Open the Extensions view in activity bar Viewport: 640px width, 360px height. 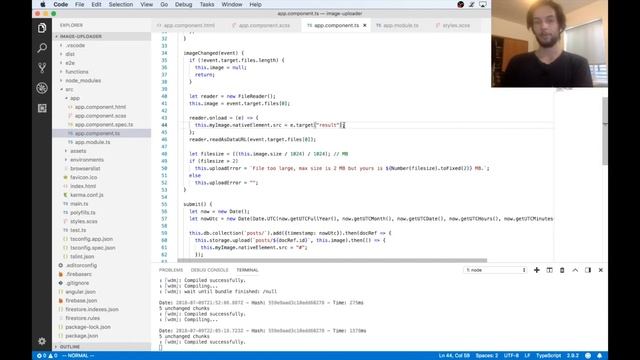42,108
